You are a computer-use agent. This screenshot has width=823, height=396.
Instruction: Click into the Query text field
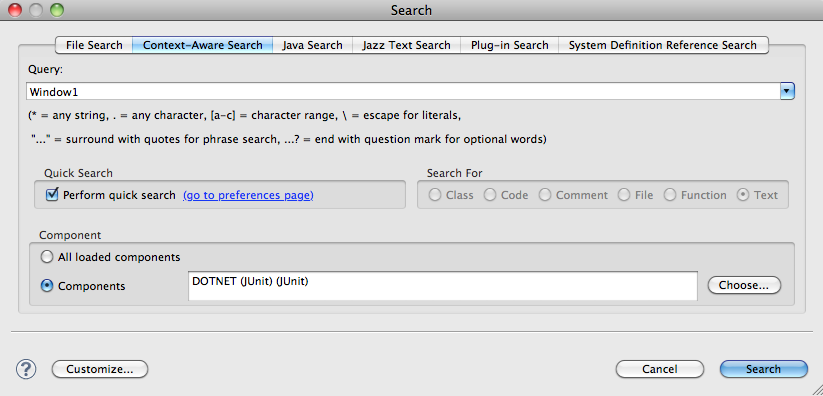pos(403,91)
